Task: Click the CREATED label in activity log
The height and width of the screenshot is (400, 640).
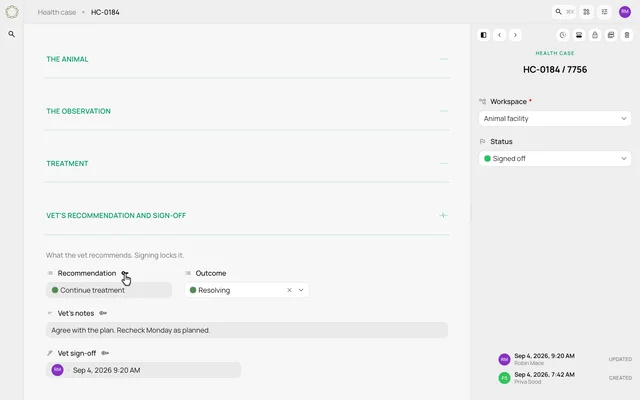Action: [x=620, y=378]
